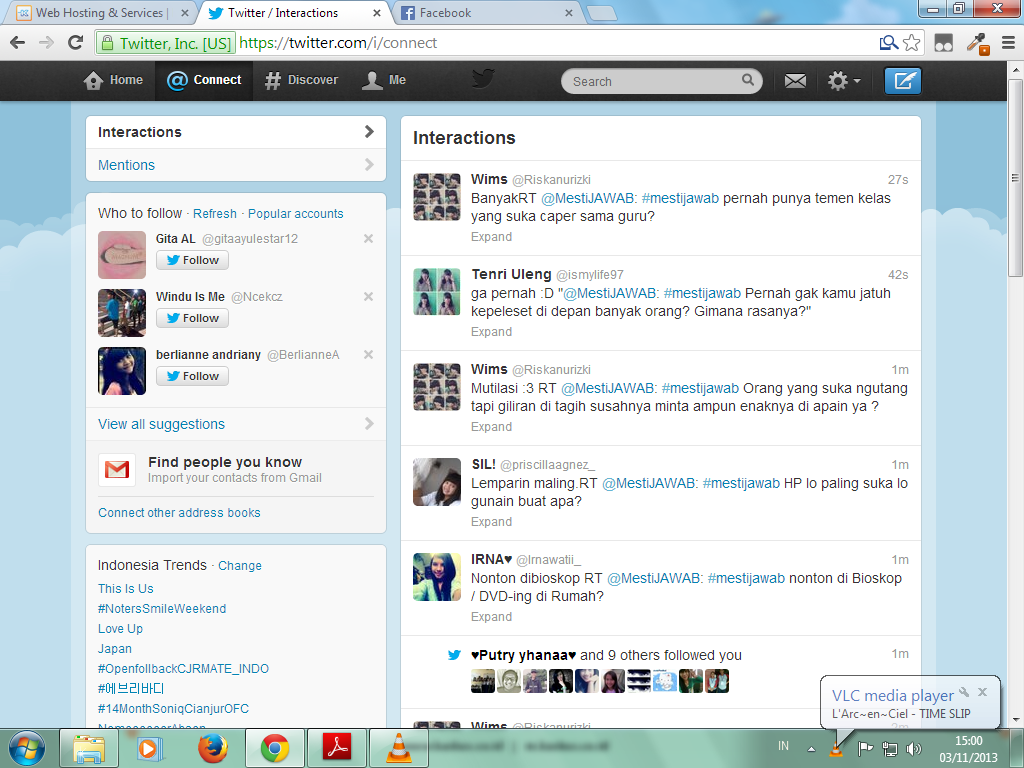Follow berlianne andriany
This screenshot has height=768, width=1024.
point(192,376)
